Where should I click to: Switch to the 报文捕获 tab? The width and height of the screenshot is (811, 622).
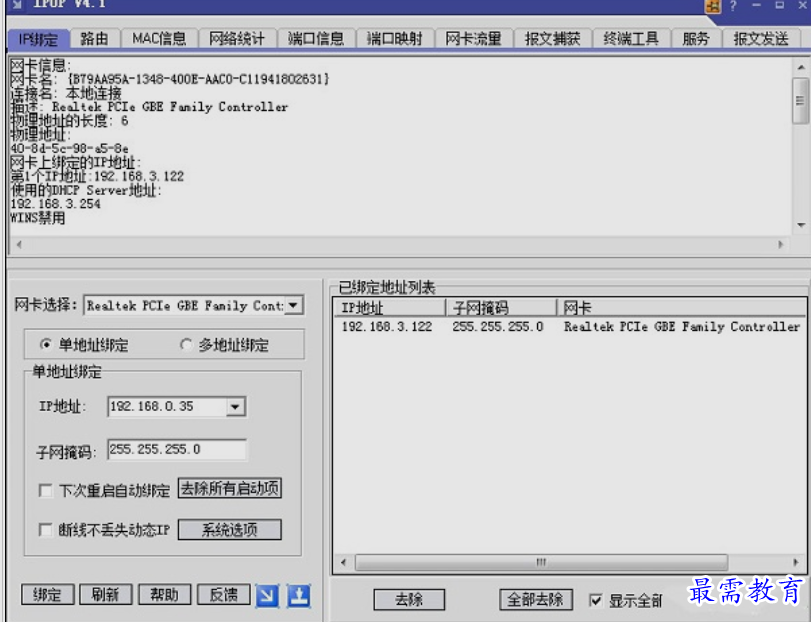coord(552,39)
